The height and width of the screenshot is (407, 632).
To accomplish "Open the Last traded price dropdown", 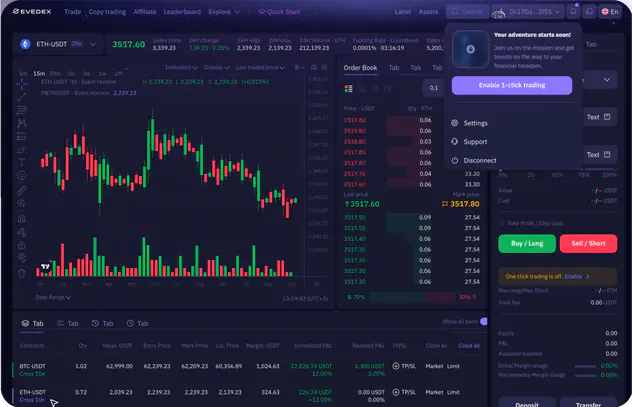I will (x=260, y=67).
